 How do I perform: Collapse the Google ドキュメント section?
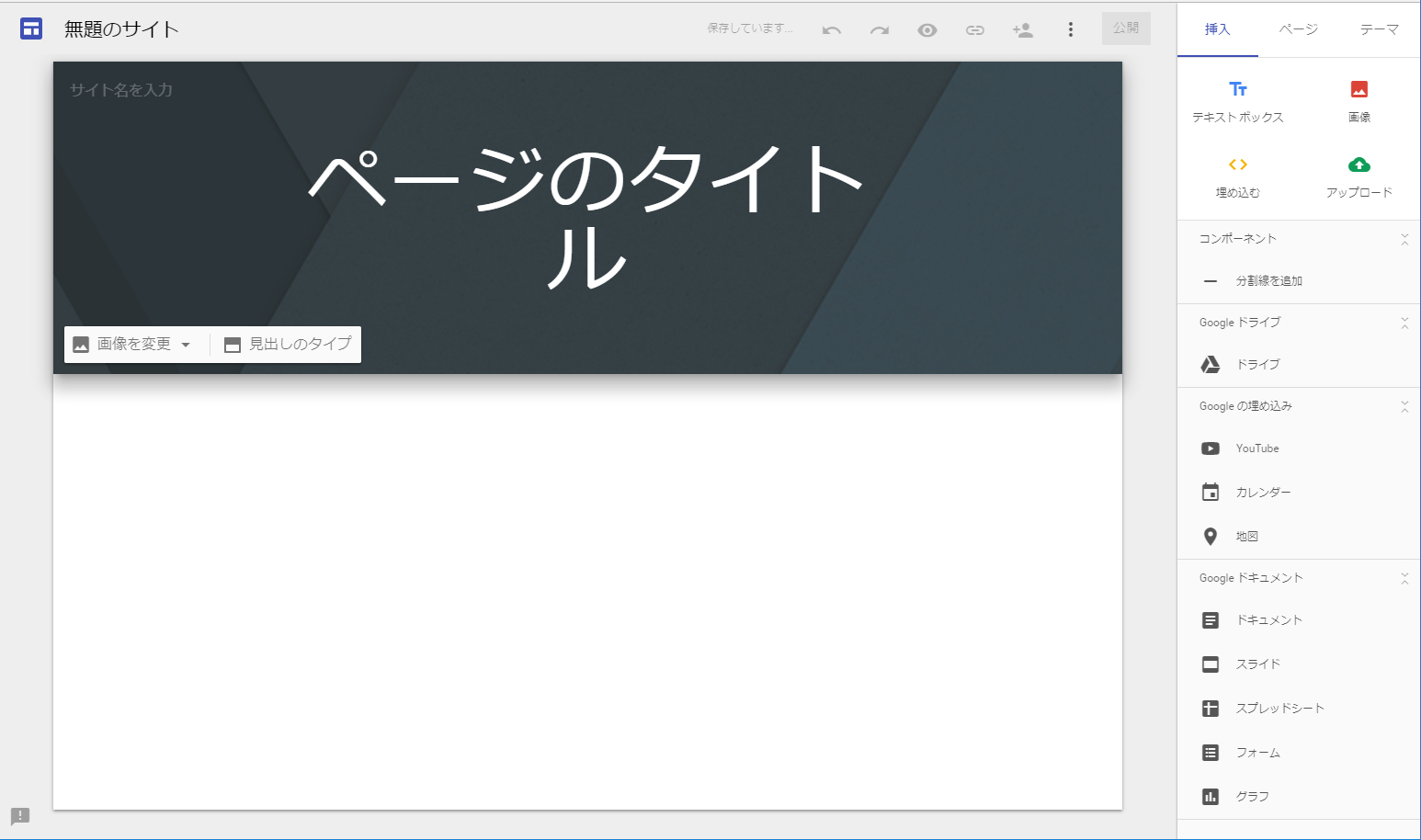click(x=1404, y=578)
